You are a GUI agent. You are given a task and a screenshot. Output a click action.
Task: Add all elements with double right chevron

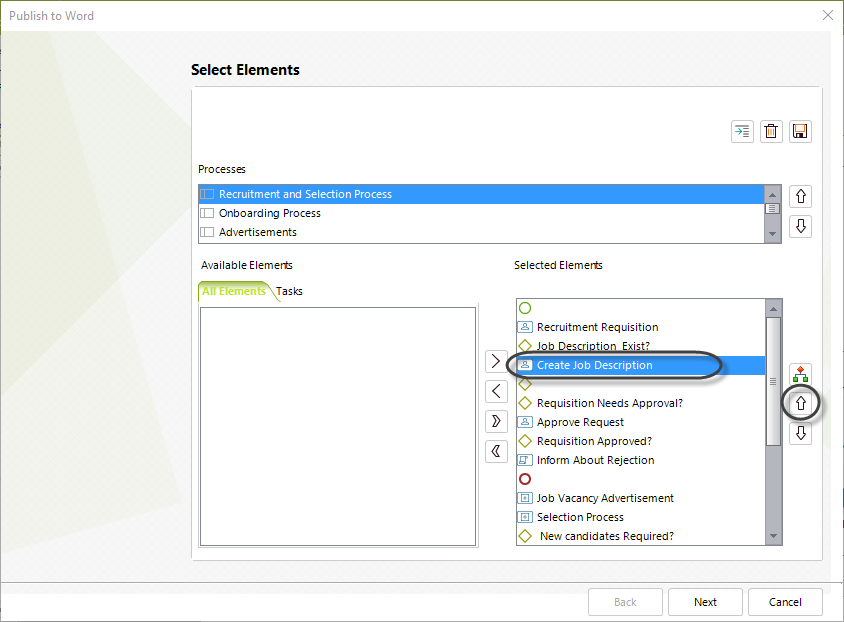[496, 421]
